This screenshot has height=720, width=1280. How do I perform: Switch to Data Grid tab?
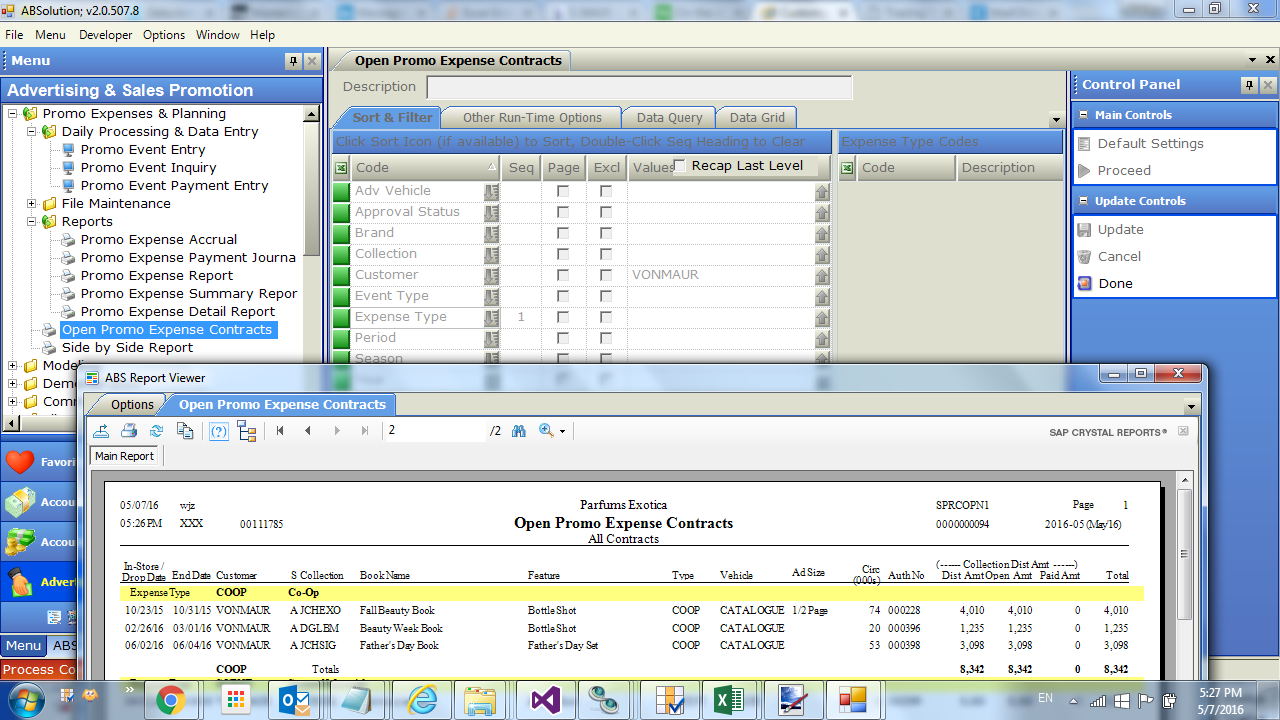tap(757, 117)
